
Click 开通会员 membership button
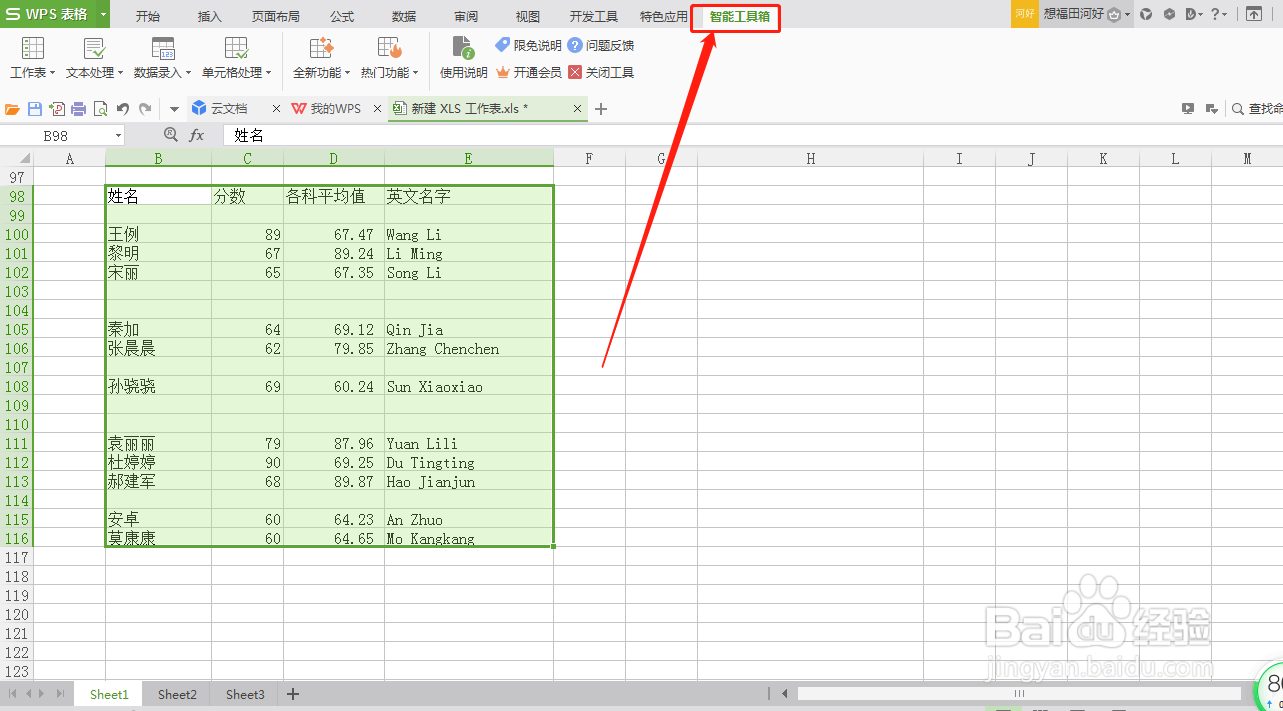coord(529,72)
